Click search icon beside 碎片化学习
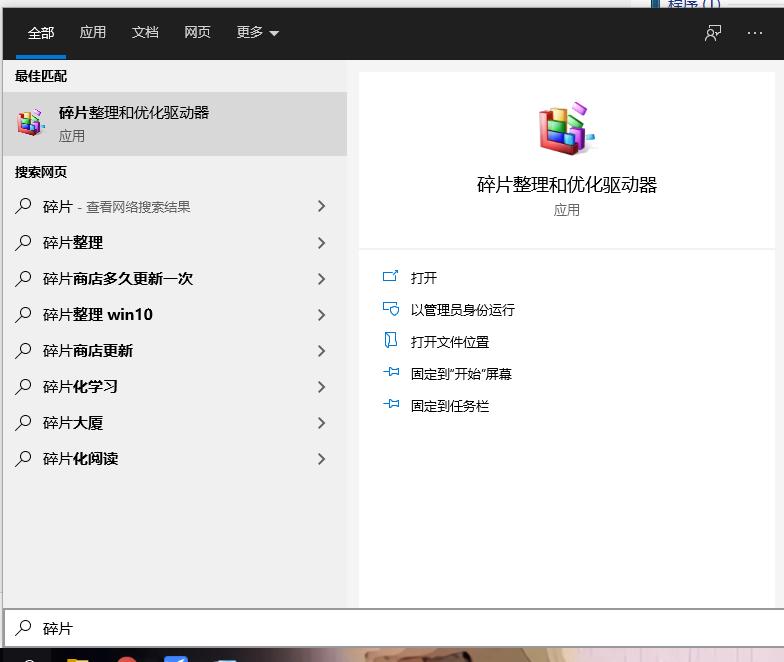This screenshot has width=784, height=662. tap(23, 386)
